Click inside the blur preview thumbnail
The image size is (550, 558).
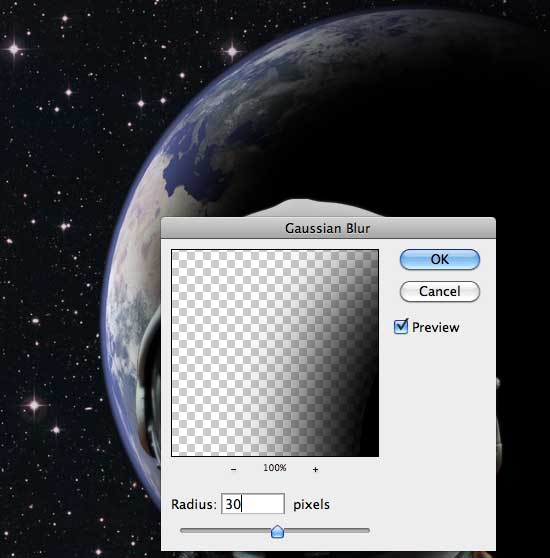[x=275, y=353]
